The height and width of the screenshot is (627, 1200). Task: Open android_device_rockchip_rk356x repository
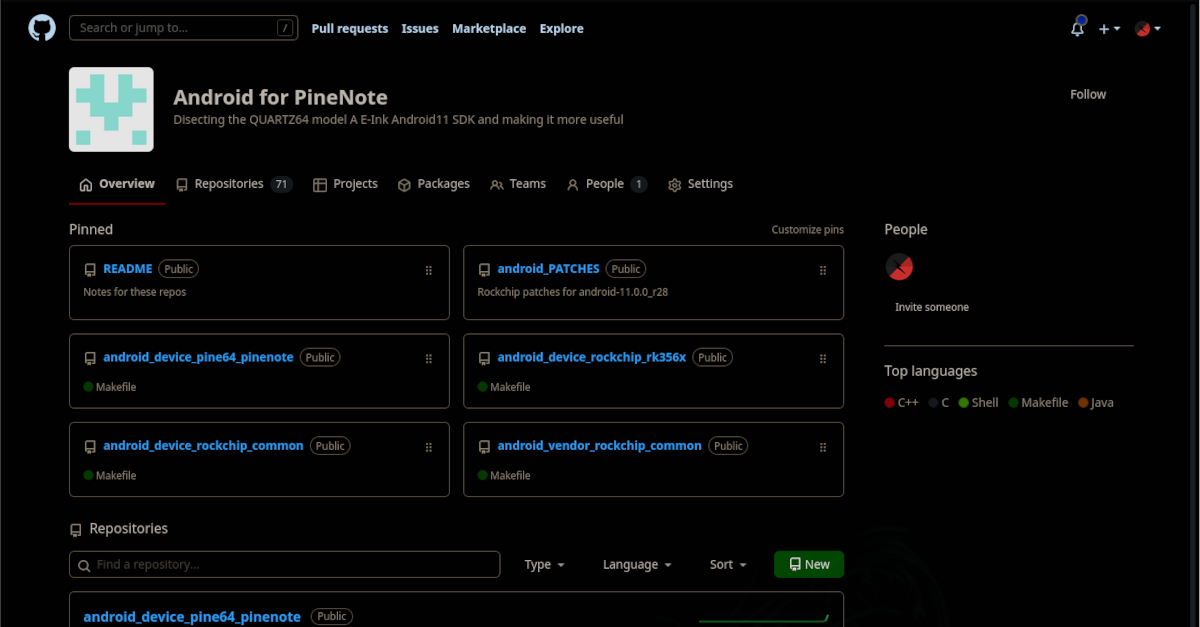click(592, 357)
